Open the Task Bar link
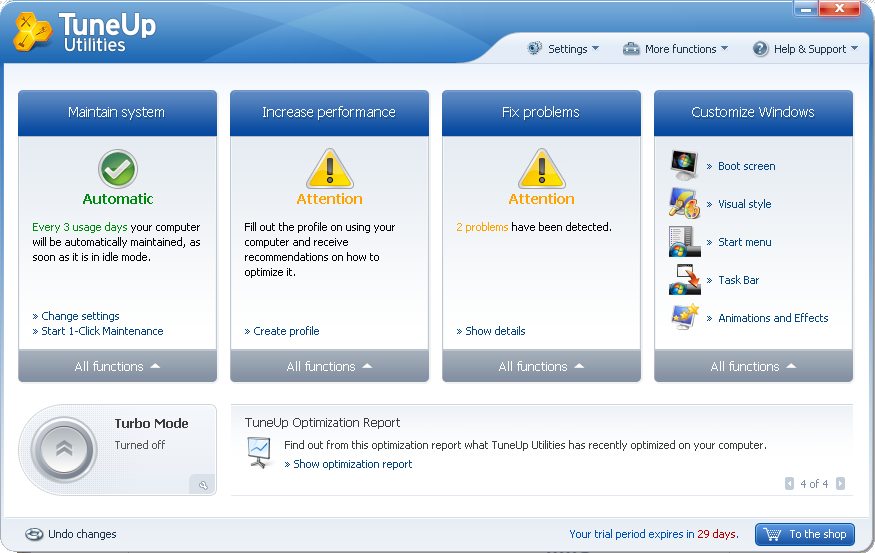This screenshot has height=553, width=875. coord(738,280)
